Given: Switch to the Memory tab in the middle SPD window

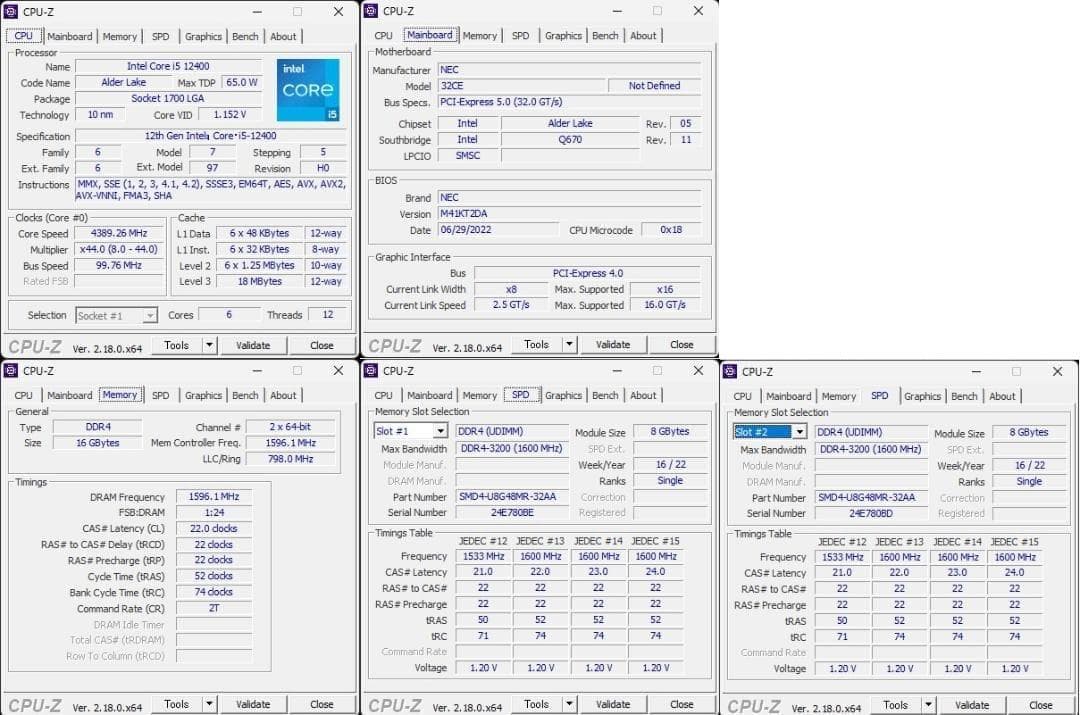Looking at the screenshot, I should click(480, 395).
